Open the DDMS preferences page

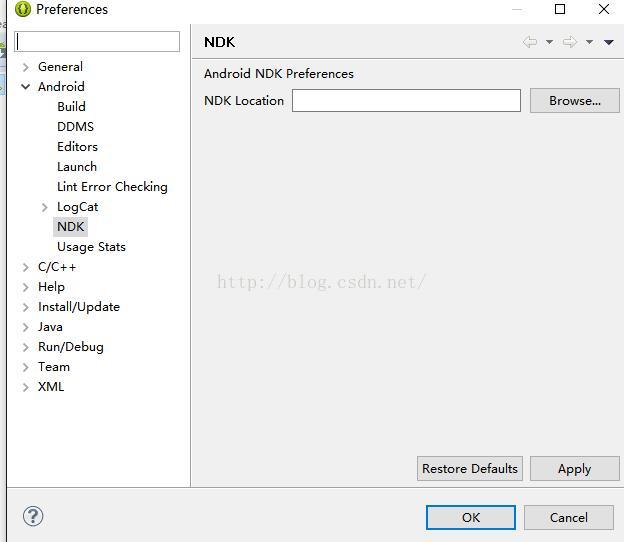tap(76, 127)
